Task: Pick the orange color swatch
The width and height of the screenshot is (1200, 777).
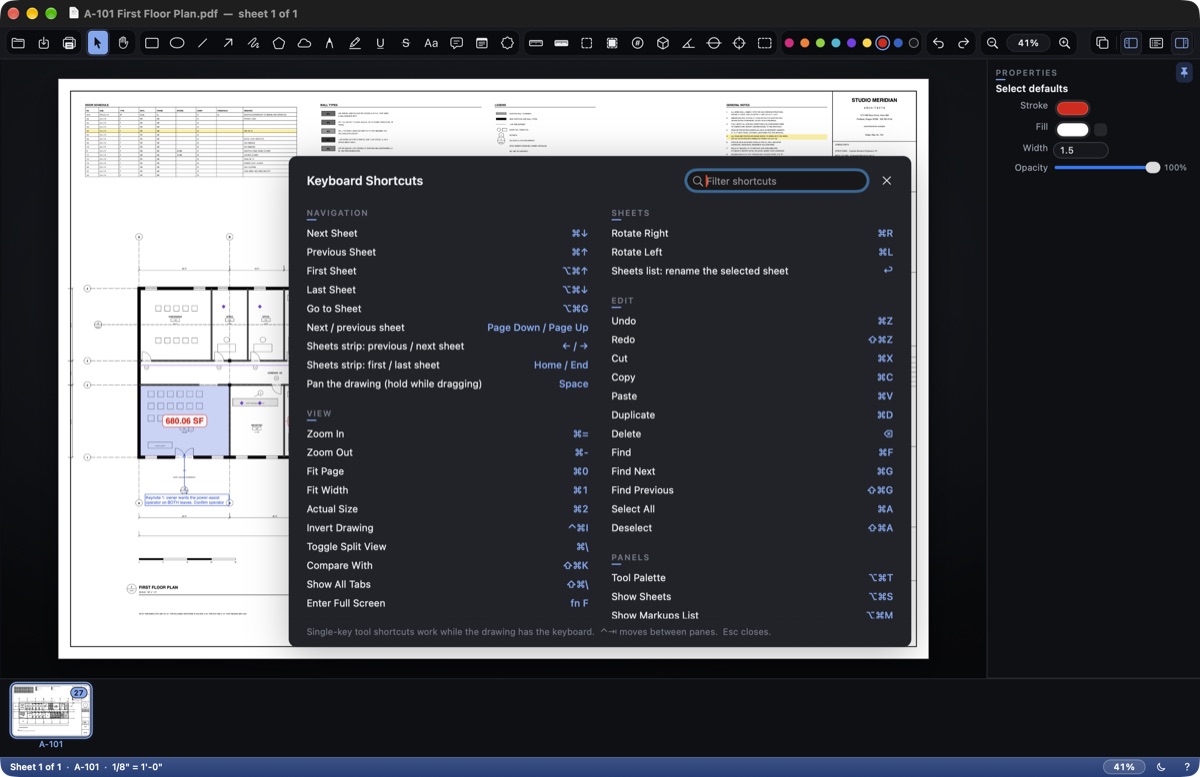Action: coord(804,43)
